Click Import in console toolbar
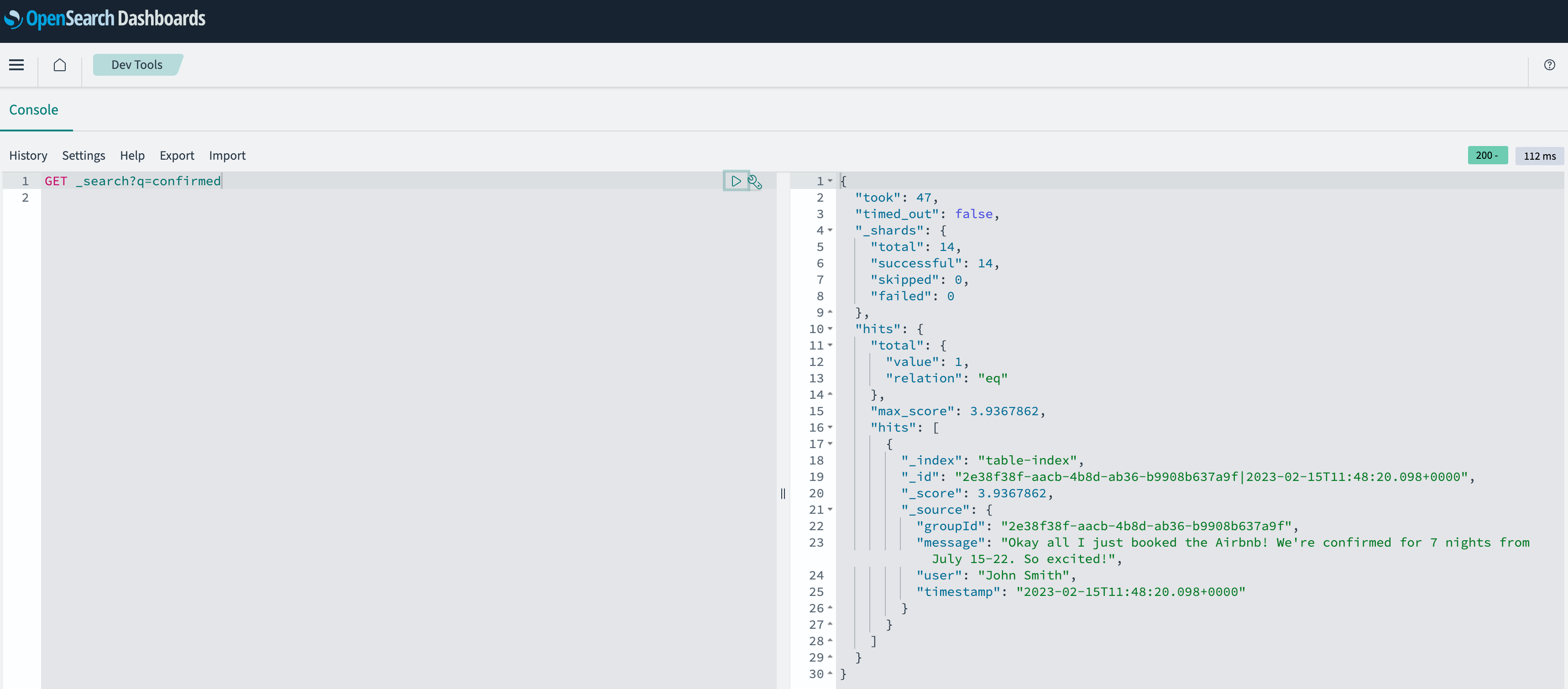This screenshot has height=689, width=1568. (227, 155)
